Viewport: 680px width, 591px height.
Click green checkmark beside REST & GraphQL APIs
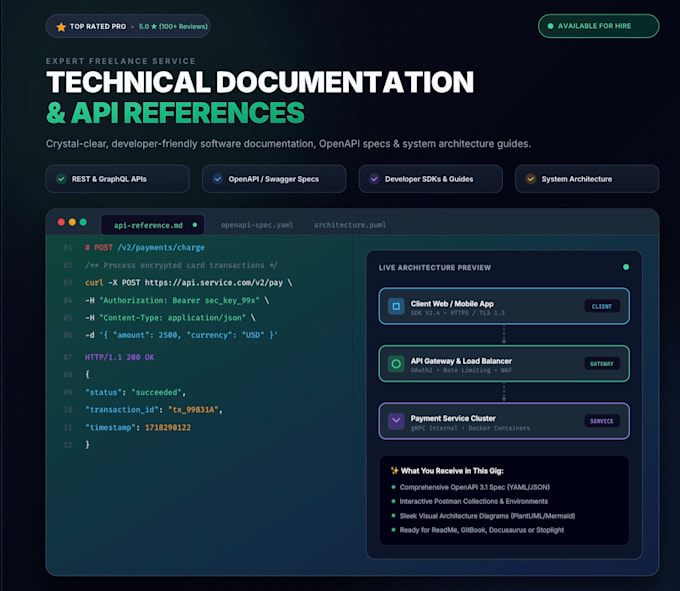coord(61,179)
